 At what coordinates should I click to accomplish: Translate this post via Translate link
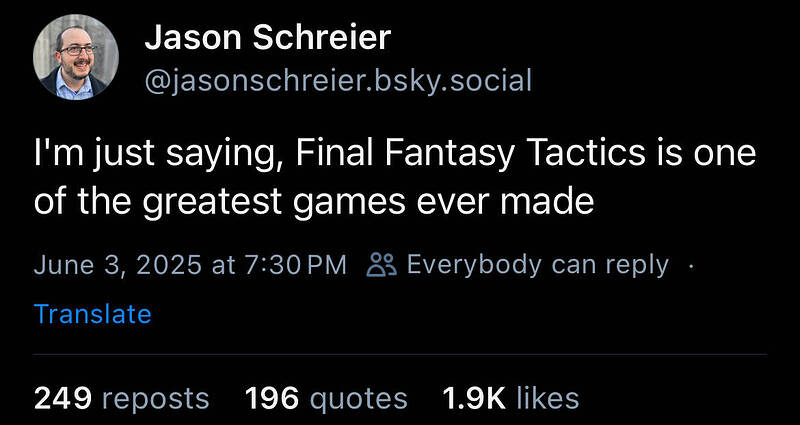pos(92,314)
